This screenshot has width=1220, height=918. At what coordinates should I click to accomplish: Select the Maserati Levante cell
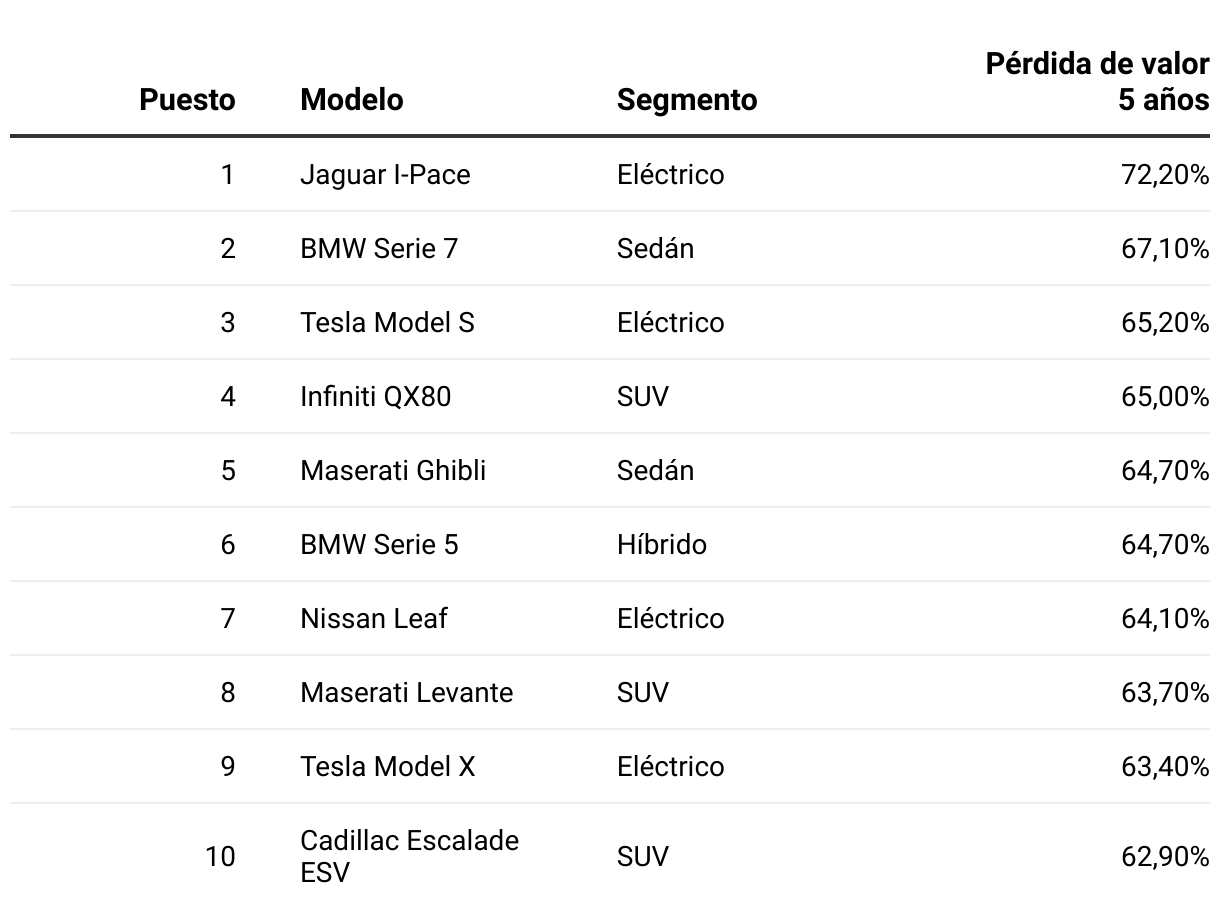tap(406, 693)
